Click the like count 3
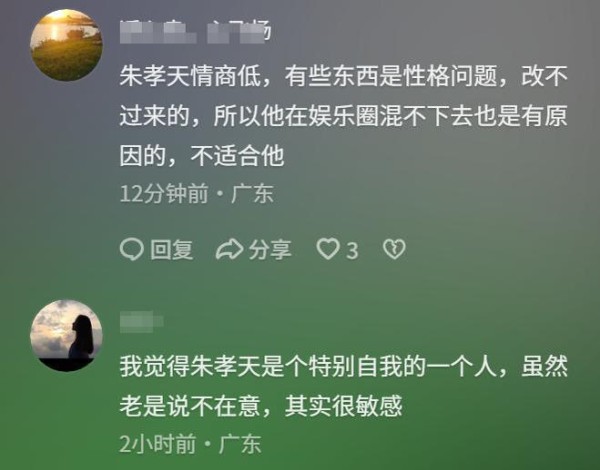 [352, 251]
